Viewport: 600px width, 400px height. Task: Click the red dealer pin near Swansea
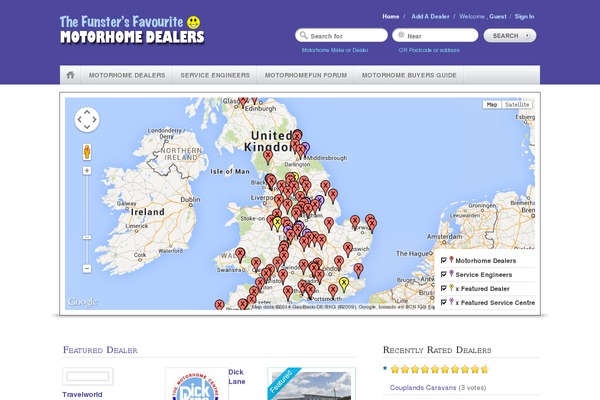click(x=240, y=255)
